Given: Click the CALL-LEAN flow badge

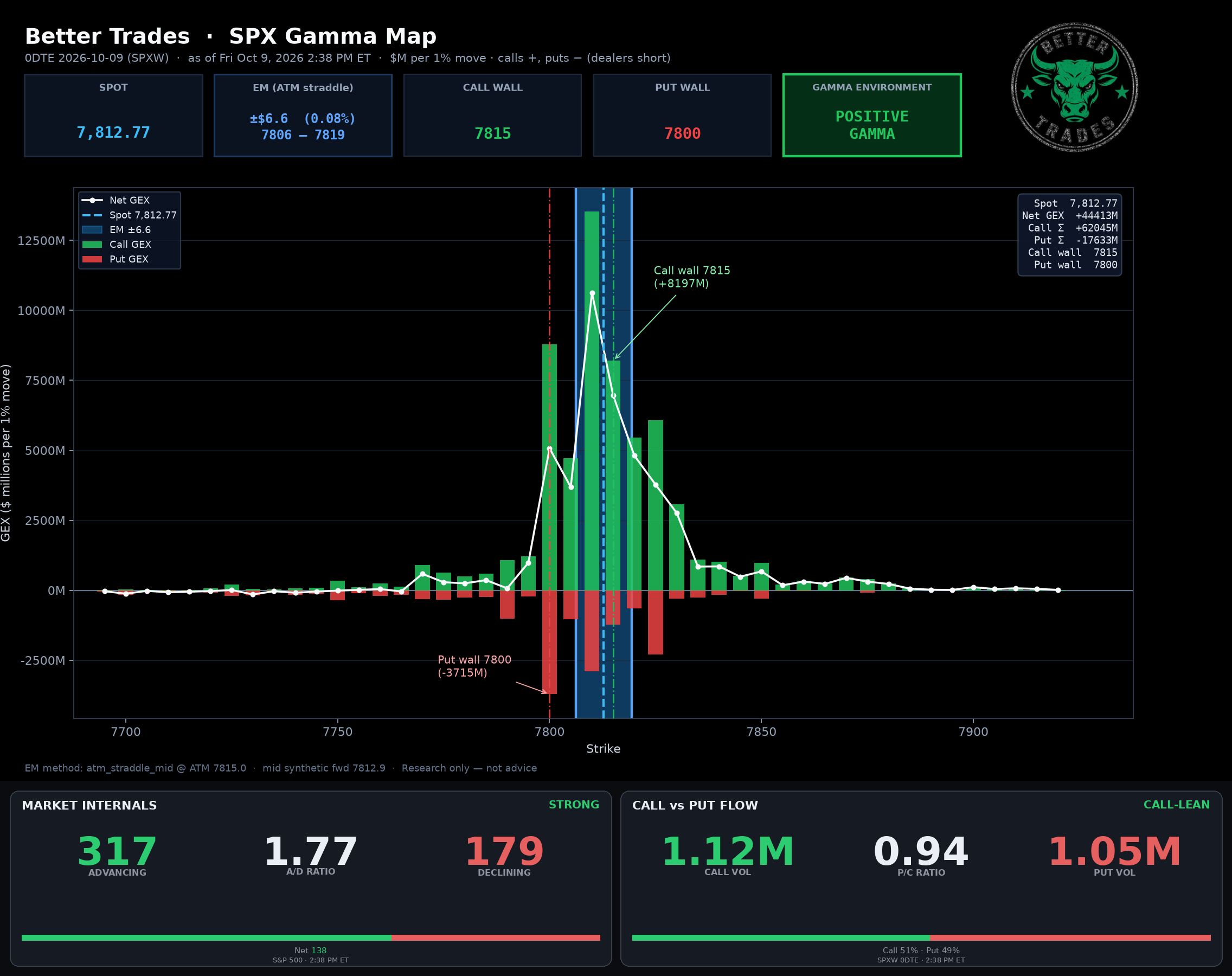Looking at the screenshot, I should point(1177,805).
